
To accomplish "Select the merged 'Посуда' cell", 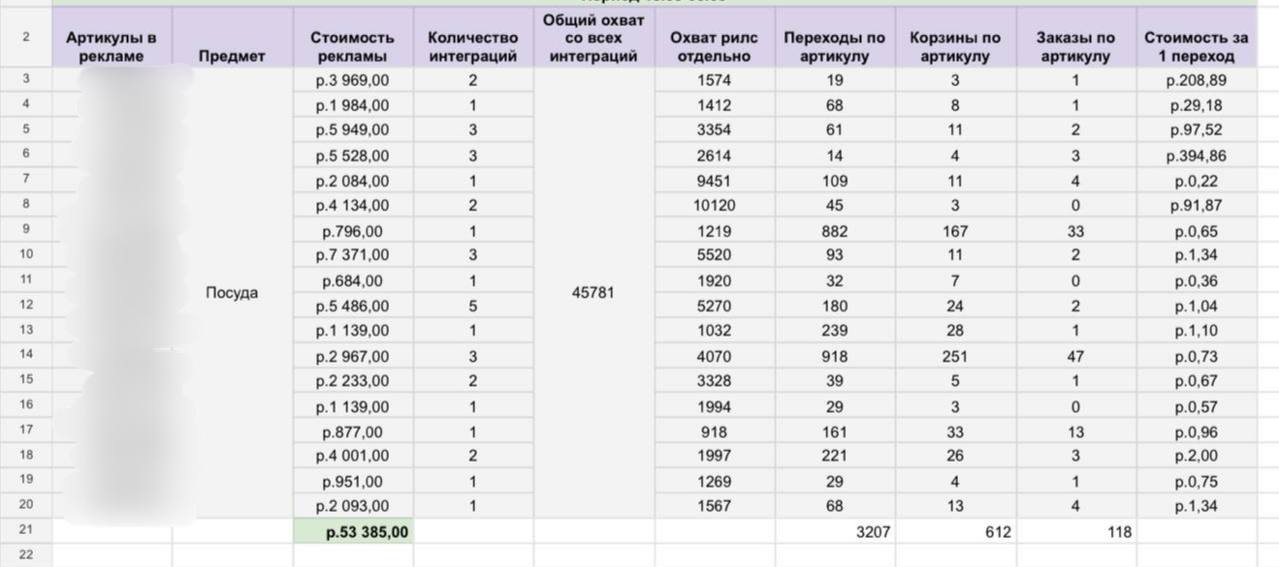I will pyautogui.click(x=232, y=293).
